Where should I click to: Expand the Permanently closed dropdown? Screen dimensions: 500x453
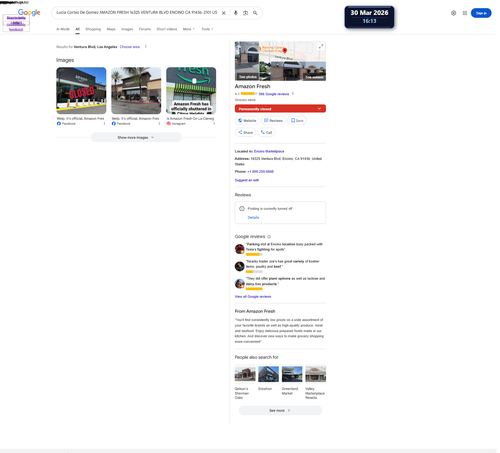pyautogui.click(x=280, y=109)
